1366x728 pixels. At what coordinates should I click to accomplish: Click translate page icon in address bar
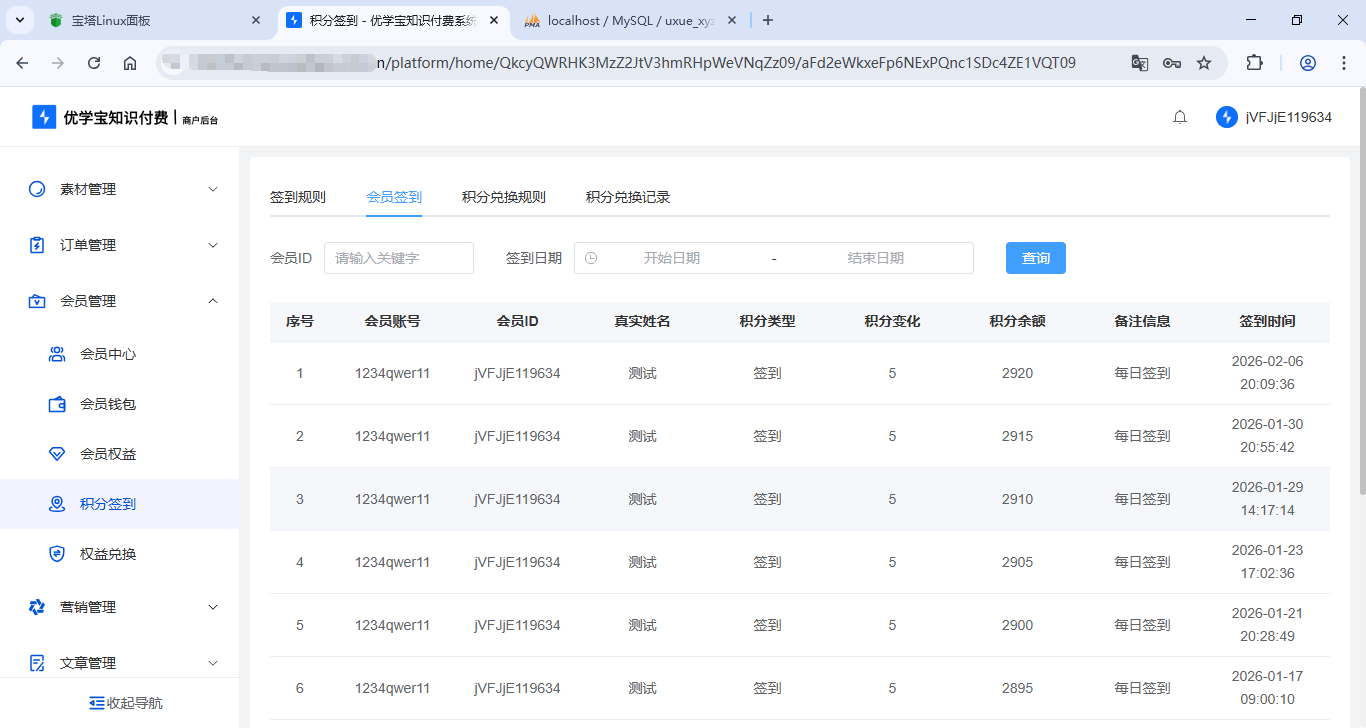(x=1139, y=63)
